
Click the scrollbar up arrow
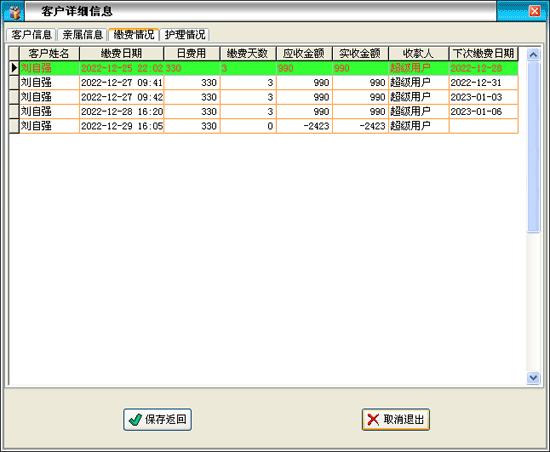(533, 54)
